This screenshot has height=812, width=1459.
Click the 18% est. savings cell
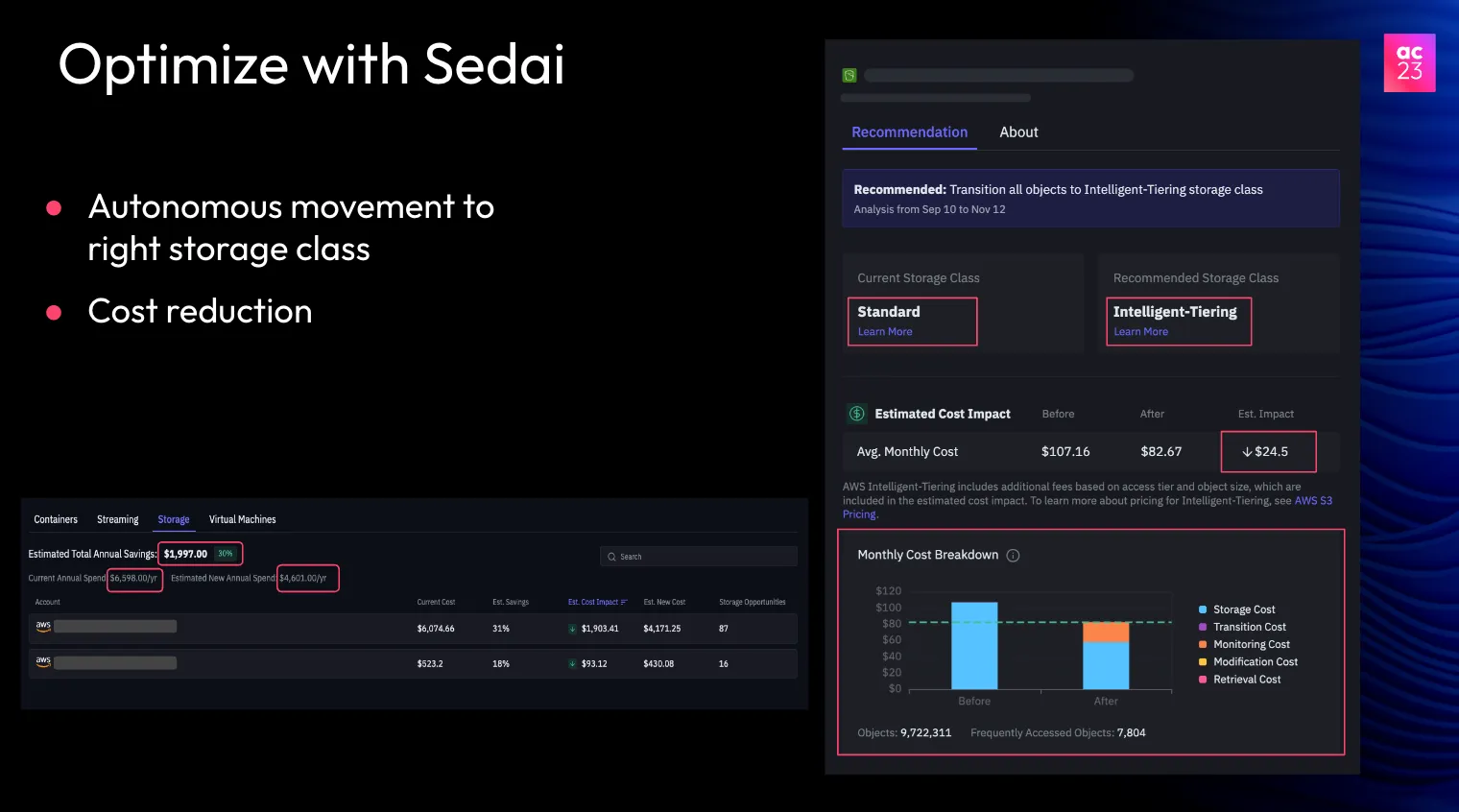[501, 663]
